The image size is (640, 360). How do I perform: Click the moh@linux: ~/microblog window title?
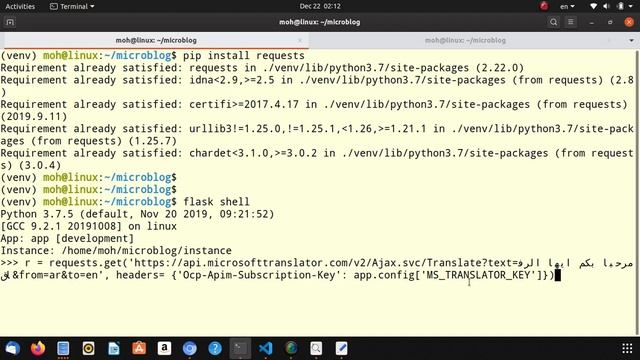[320, 22]
